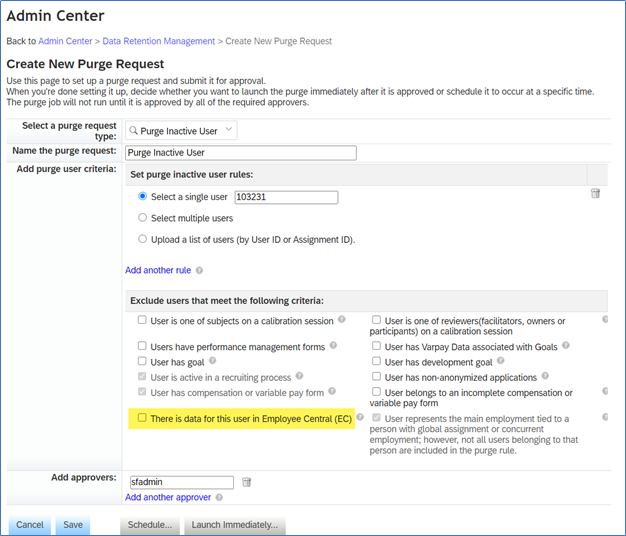This screenshot has width=626, height=536.
Task: Check User is one of reviewers on calibration session
Action: 376,320
